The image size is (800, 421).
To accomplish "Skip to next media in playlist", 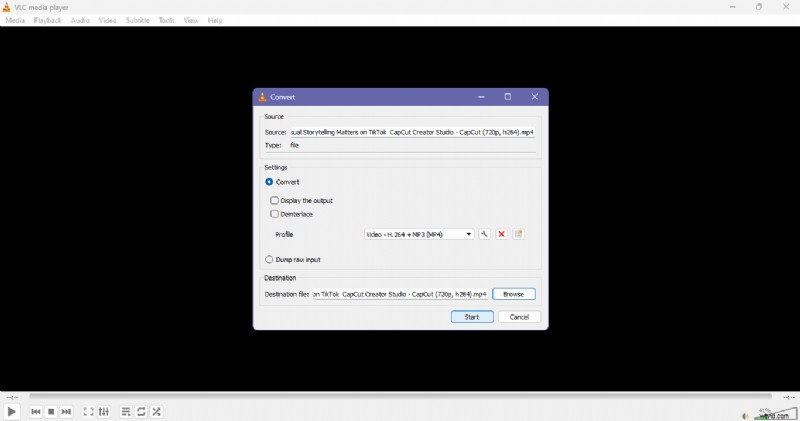I will [66, 411].
